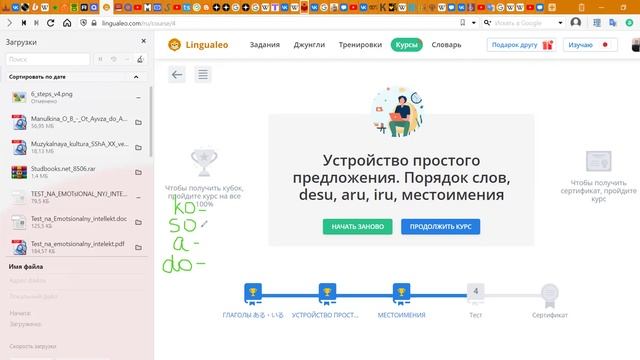This screenshot has width=640, height=360.
Task: Select Studbooks.net_8506.rar file name
Action: (x=63, y=169)
